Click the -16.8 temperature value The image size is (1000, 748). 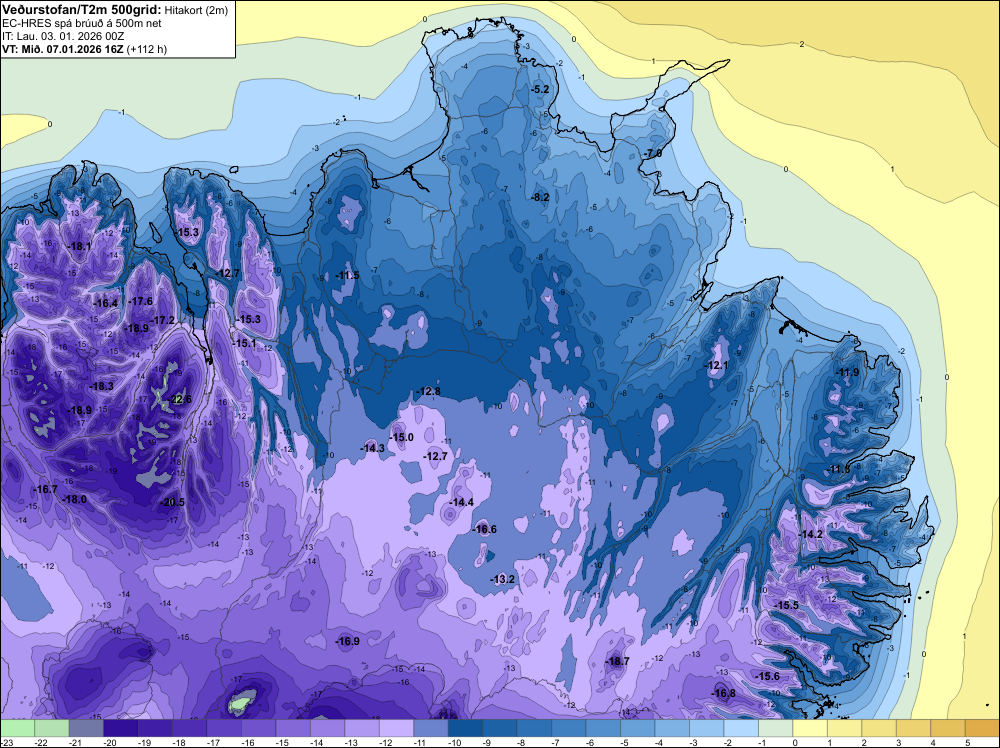tap(723, 694)
